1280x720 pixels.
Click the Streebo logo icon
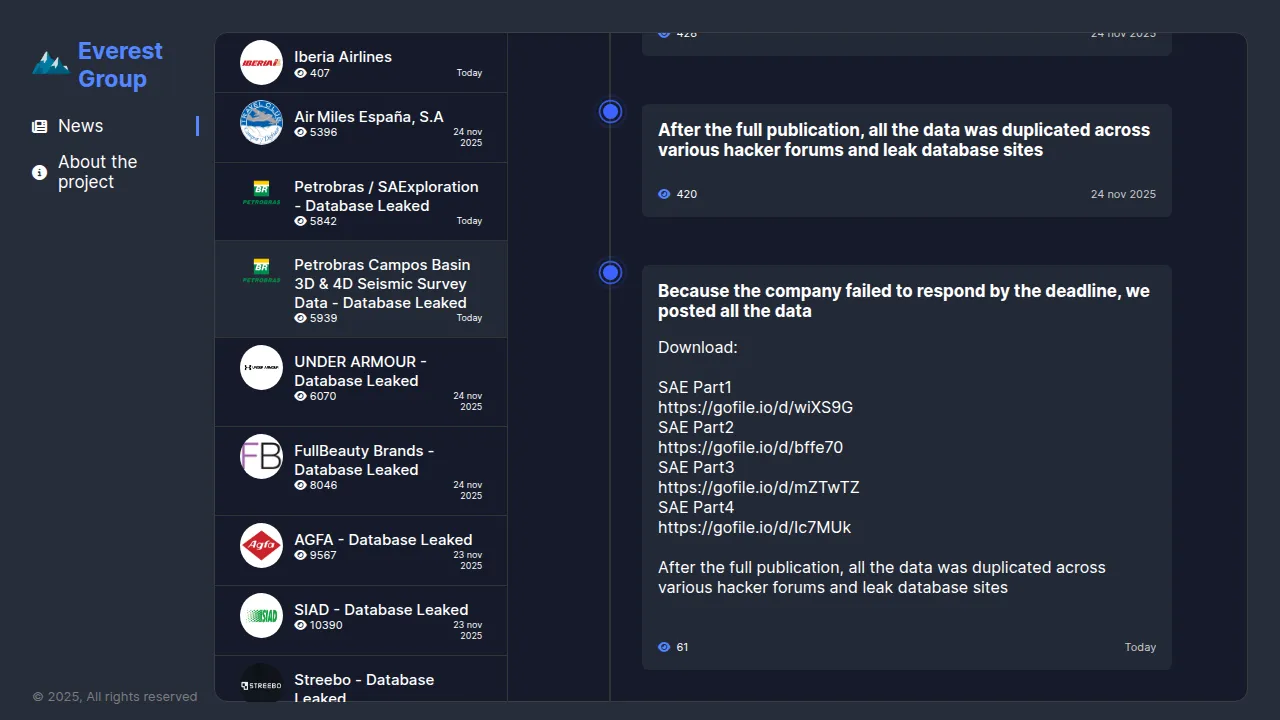[x=261, y=684]
